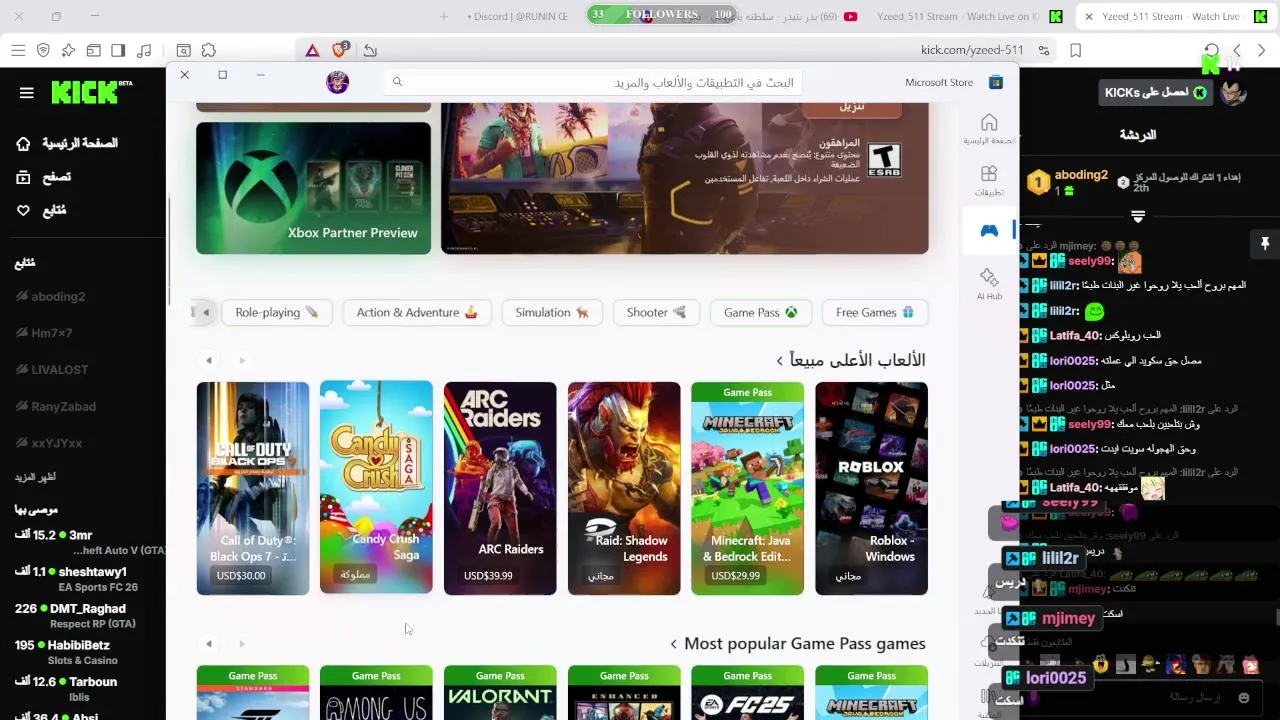Image resolution: width=1280 pixels, height=720 pixels.
Task: Click the Kick logo in the browser page
Action: [92, 92]
